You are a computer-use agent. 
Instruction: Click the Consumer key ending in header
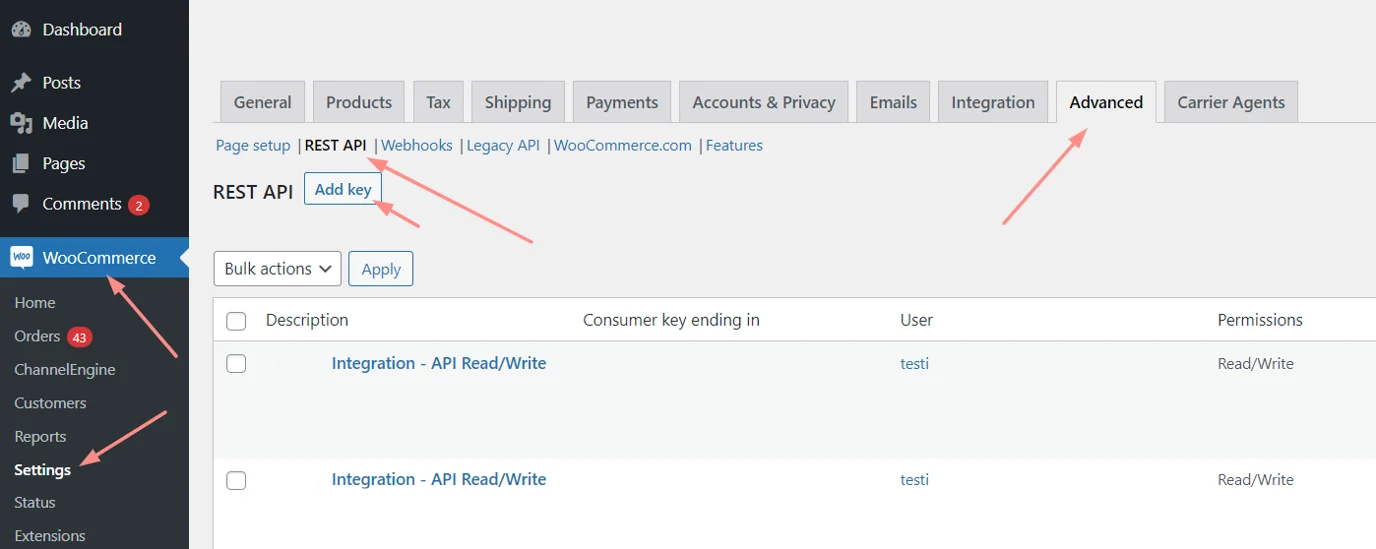[x=671, y=321]
